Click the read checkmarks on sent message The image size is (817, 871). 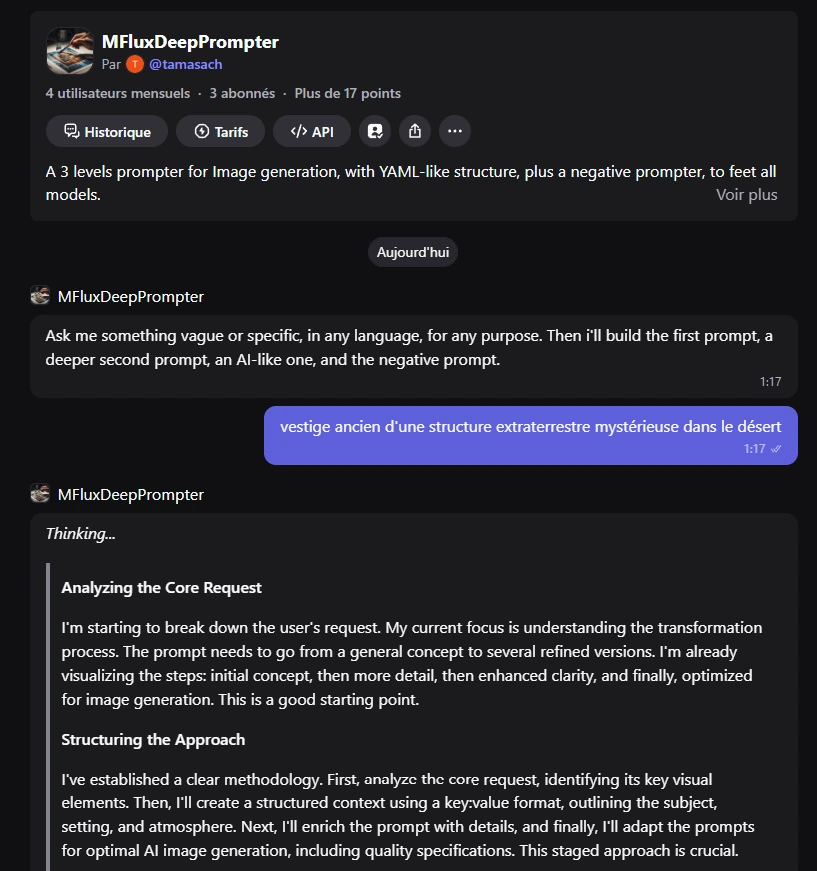[776, 449]
